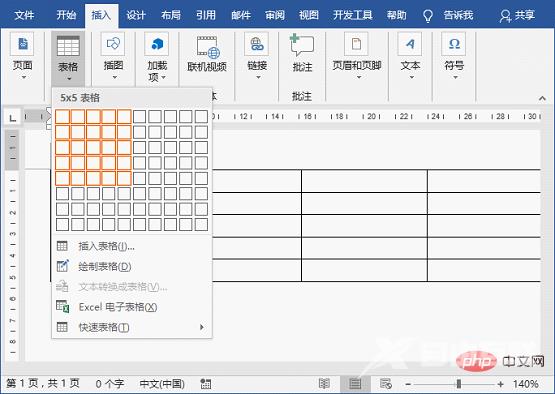Select the top-left cell of table grid

(x=62, y=116)
